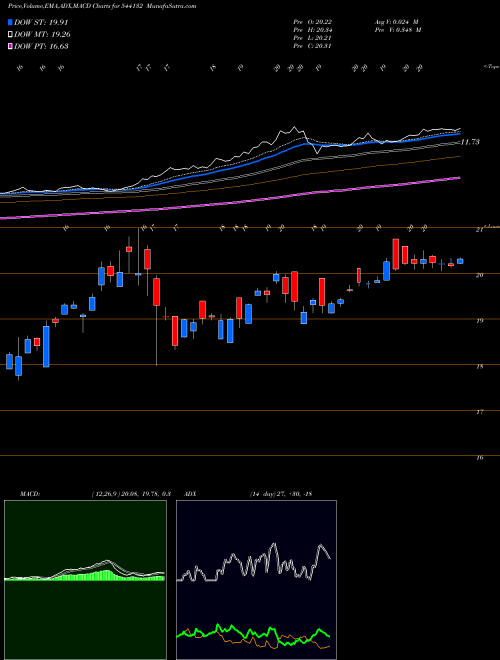The width and height of the screenshot is (500, 660).
Task: Click the 18 price axis label
Action: (479, 367)
